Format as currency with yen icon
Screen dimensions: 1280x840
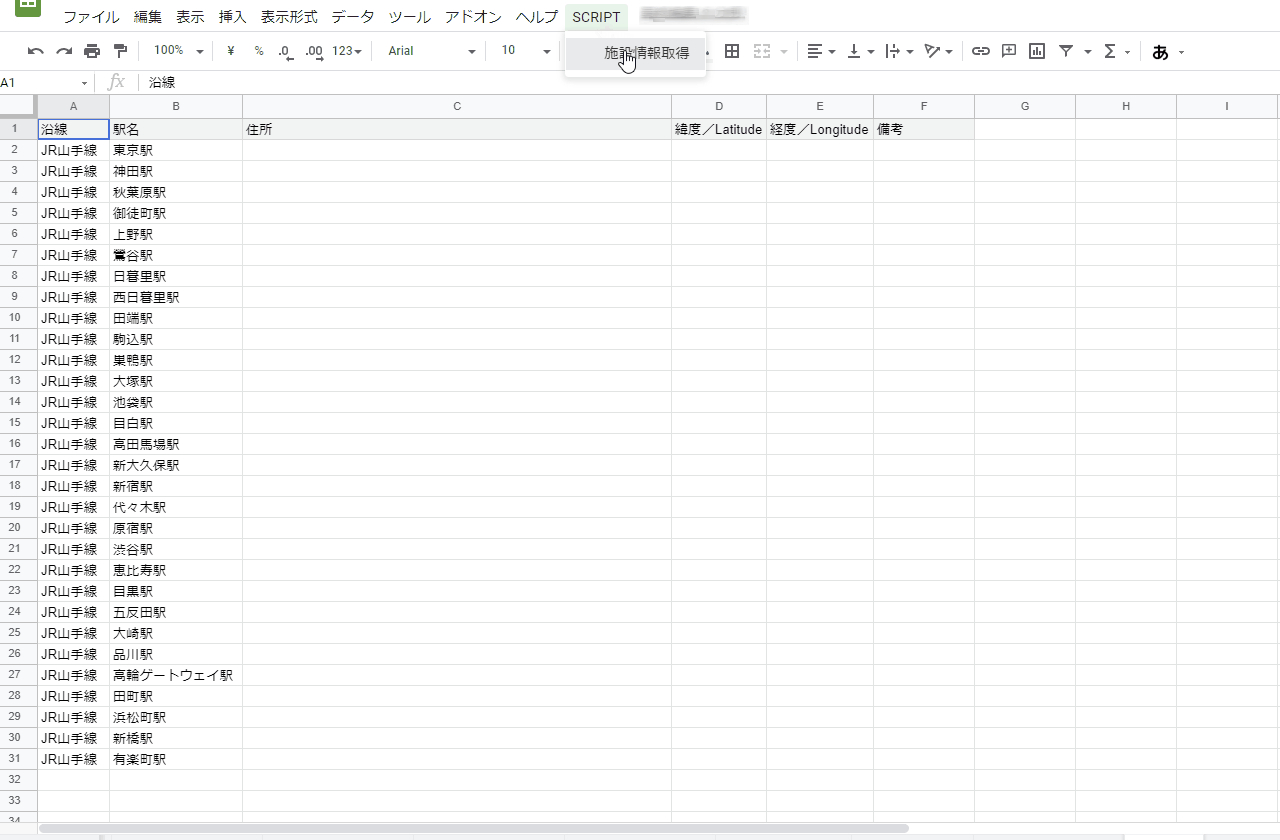click(231, 51)
